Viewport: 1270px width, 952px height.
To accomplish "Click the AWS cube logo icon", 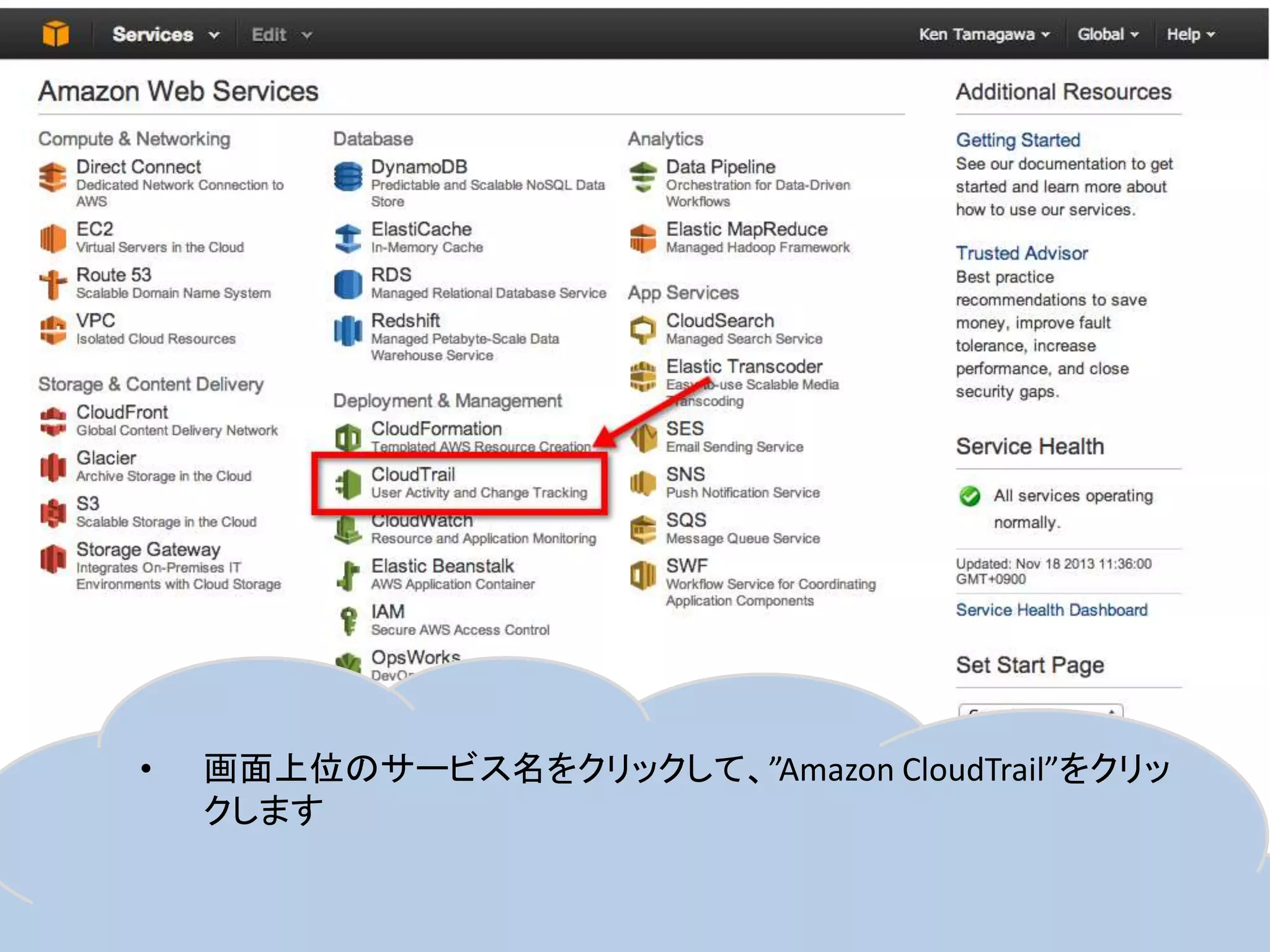I will 55,33.
